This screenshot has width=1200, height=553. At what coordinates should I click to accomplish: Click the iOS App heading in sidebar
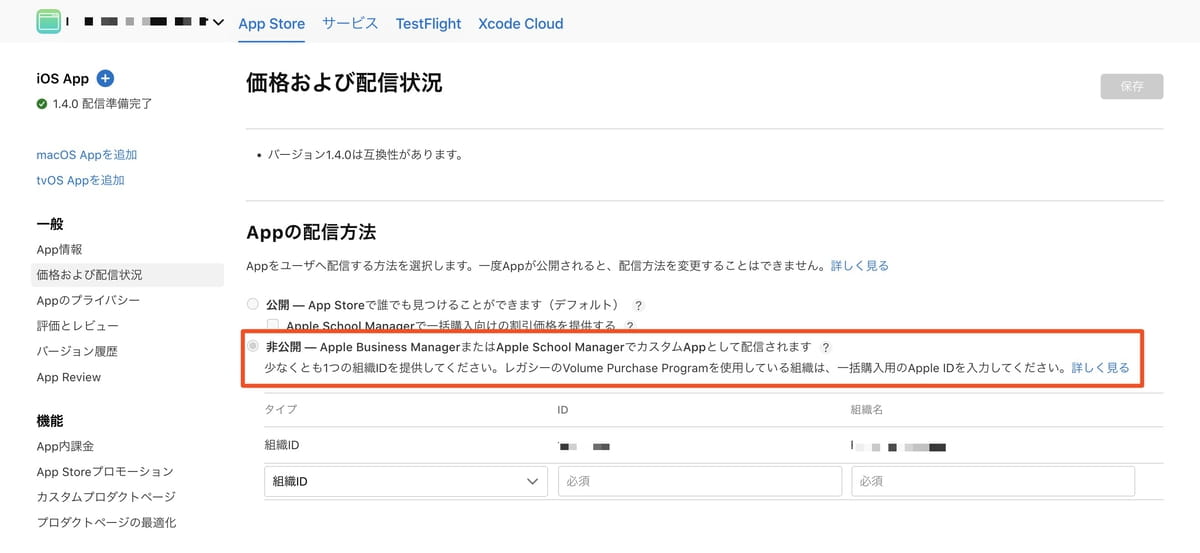point(62,78)
